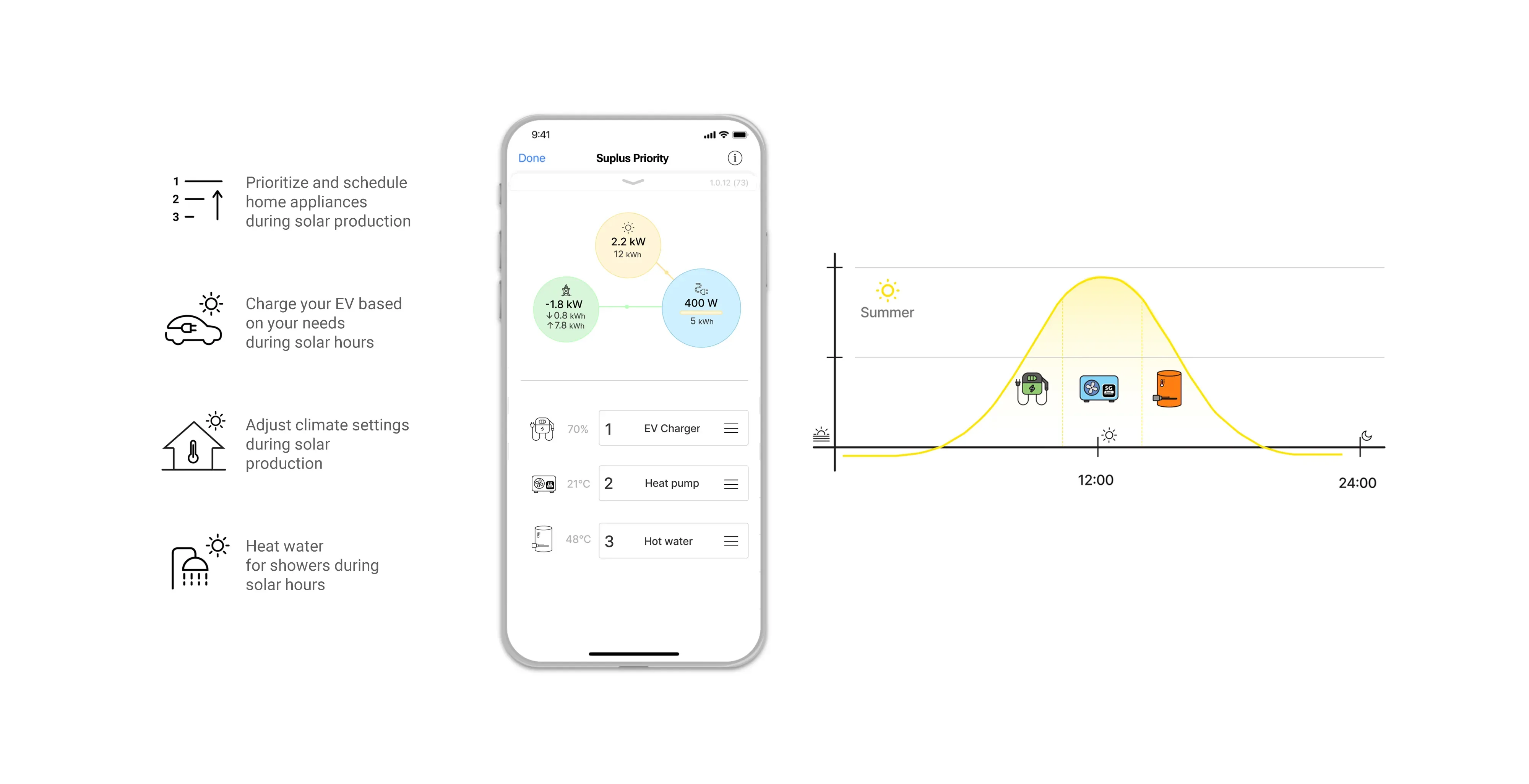The width and height of the screenshot is (1529, 784).
Task: Click the Heat pump icon in priority list
Action: [541, 484]
